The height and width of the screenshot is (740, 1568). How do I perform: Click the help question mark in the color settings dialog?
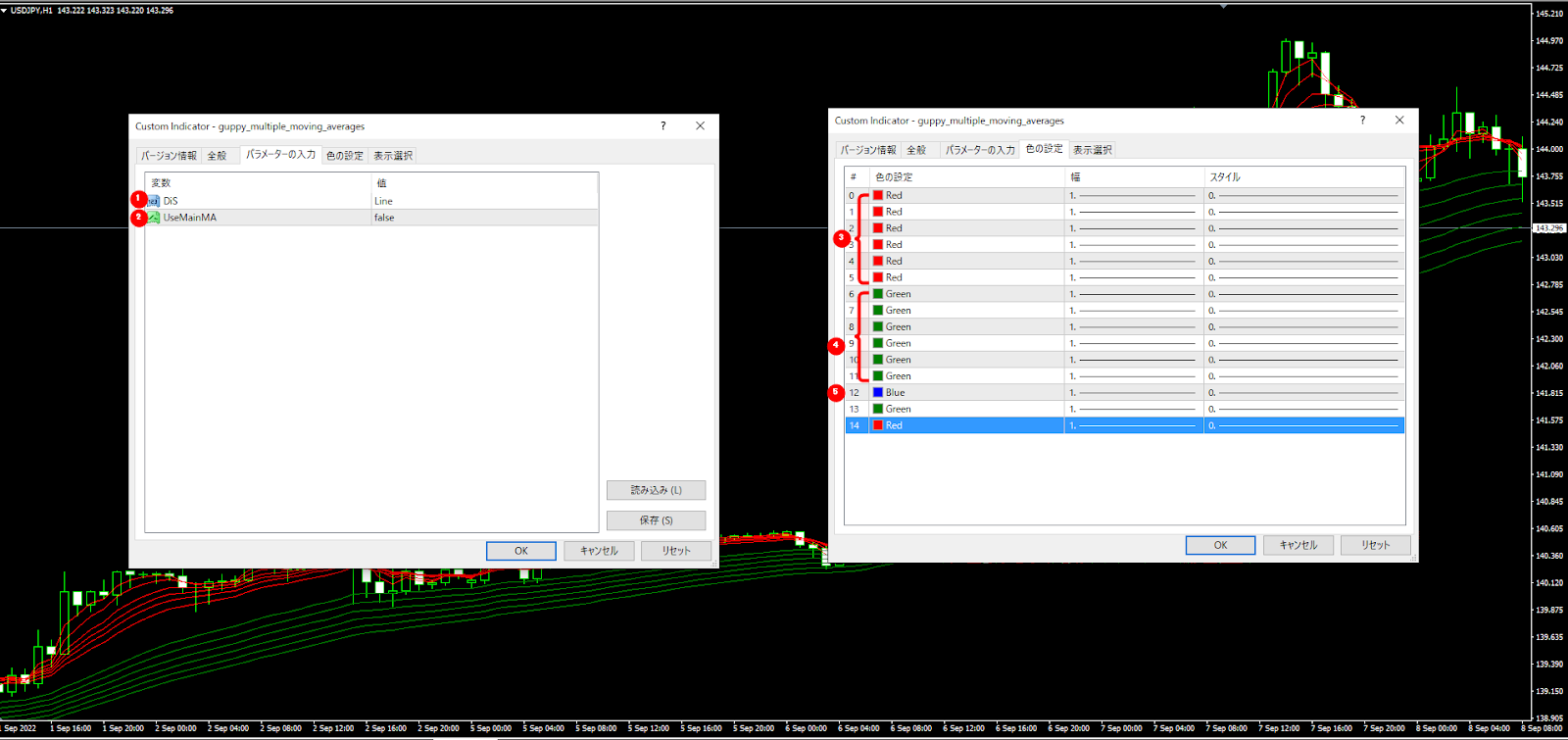pos(1362,121)
